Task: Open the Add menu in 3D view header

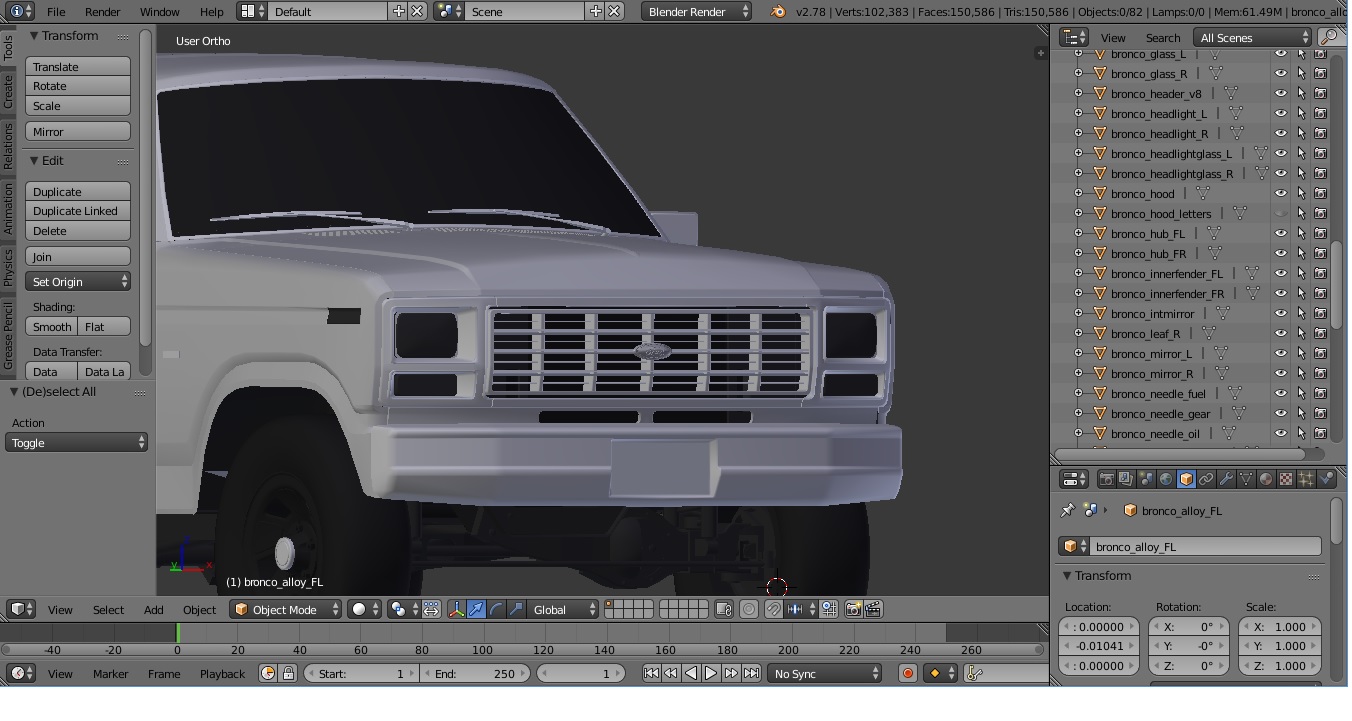Action: 153,609
